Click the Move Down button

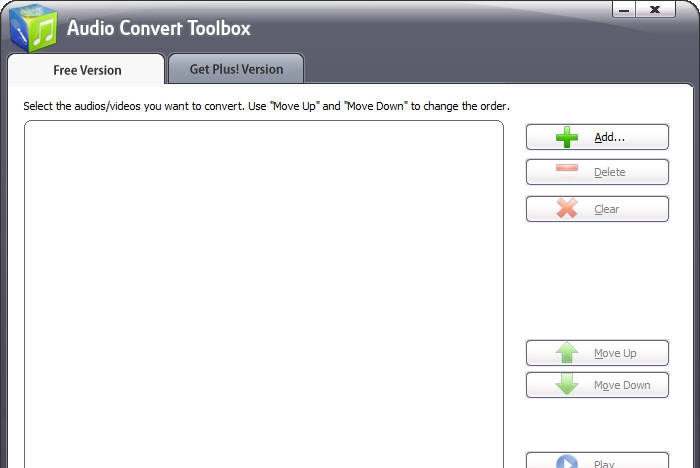597,385
